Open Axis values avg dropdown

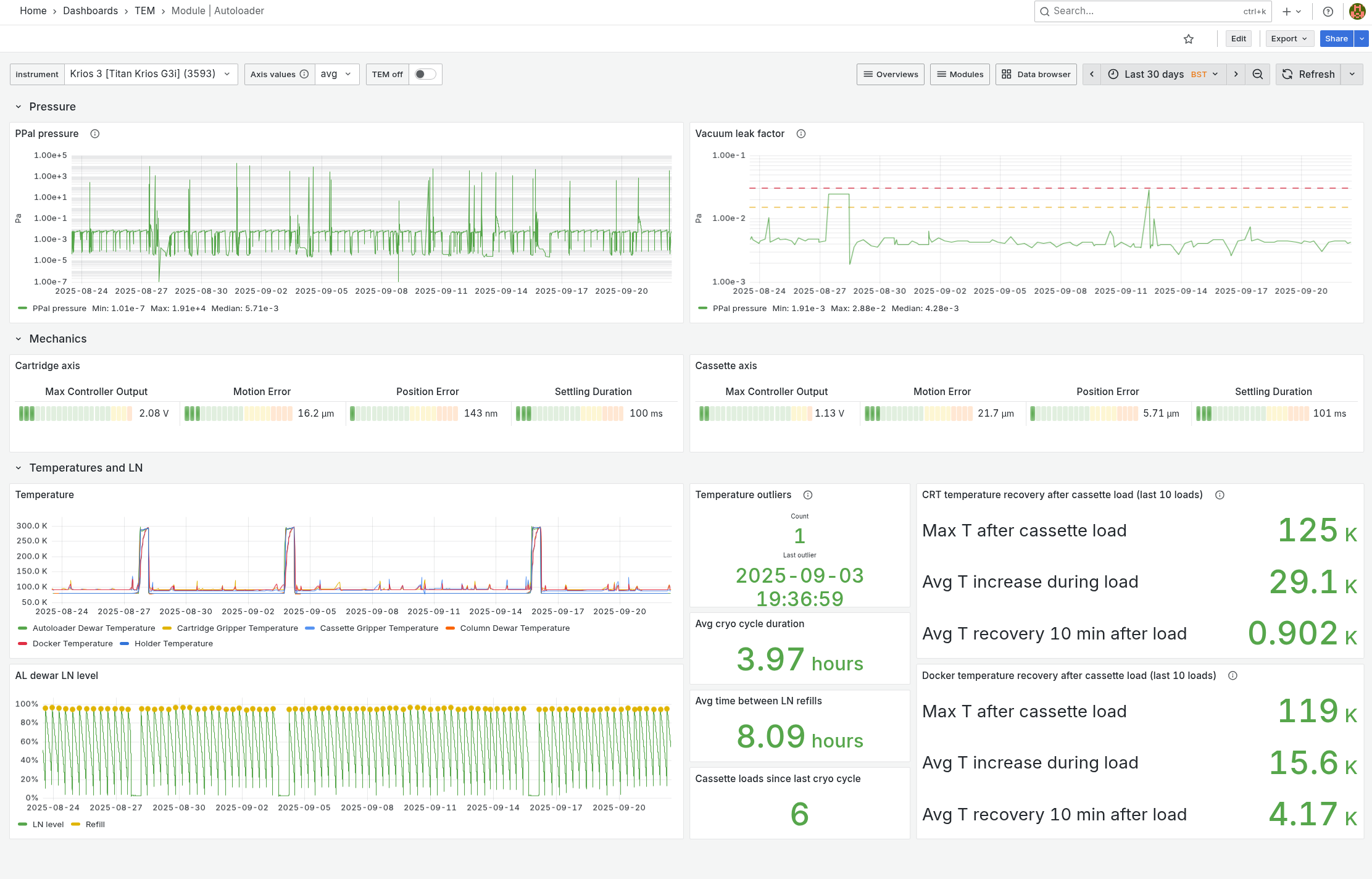click(337, 74)
